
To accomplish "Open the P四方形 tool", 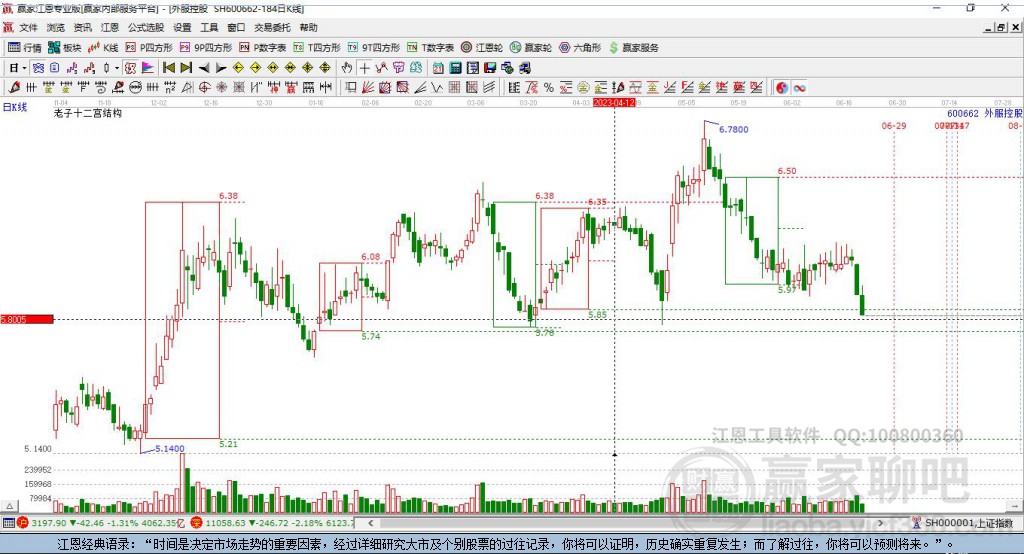I will point(149,48).
